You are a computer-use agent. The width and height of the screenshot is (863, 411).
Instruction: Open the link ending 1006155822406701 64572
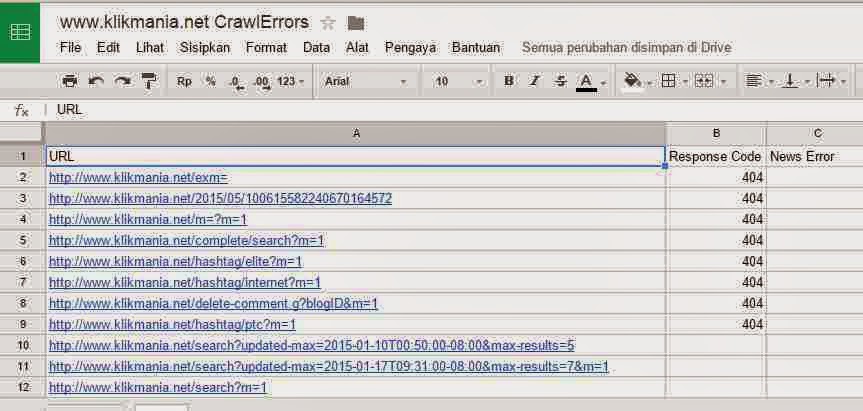tap(220, 199)
